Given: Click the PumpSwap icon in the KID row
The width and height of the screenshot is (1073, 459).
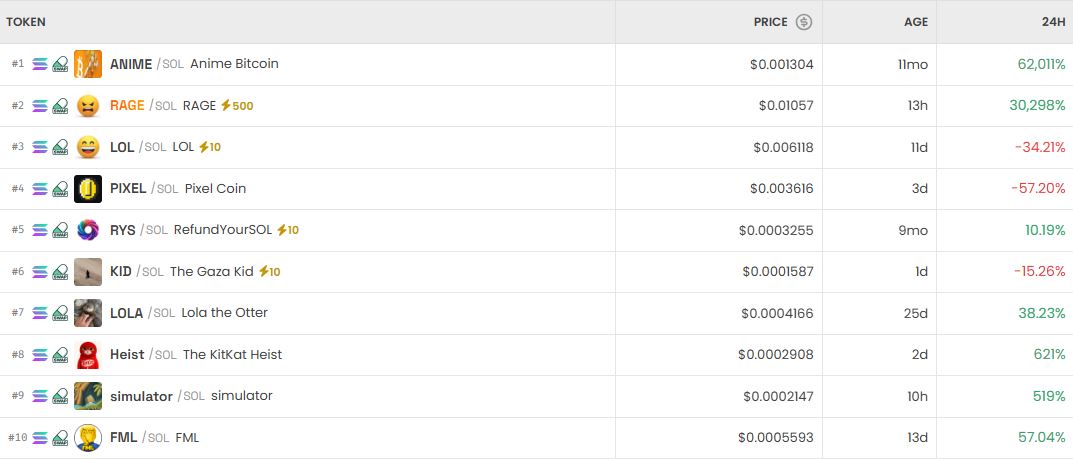Looking at the screenshot, I should pos(61,272).
